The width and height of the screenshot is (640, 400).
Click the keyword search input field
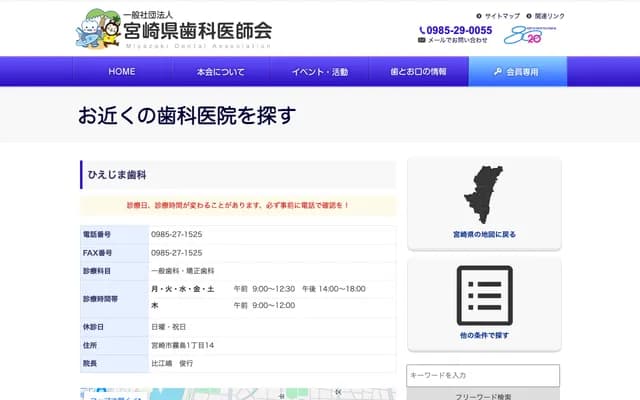[x=483, y=374]
